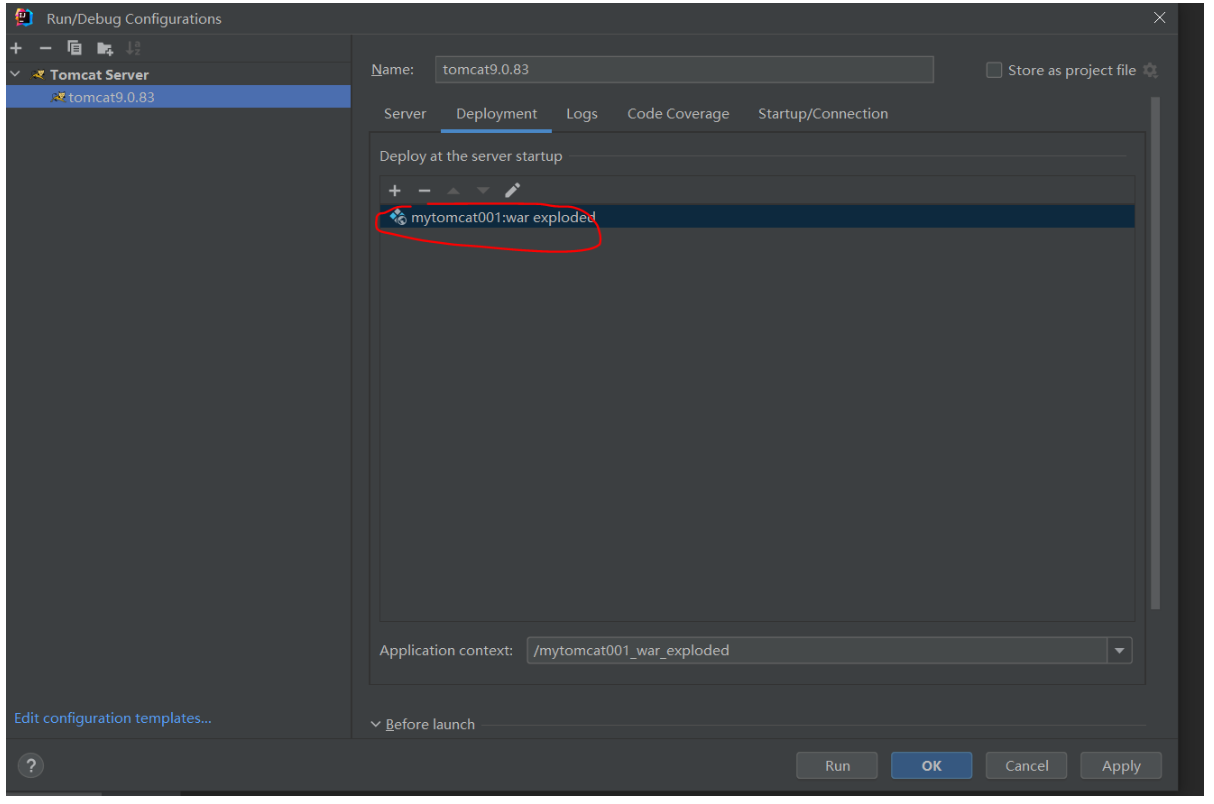Open the help question mark button
The image size is (1214, 804).
coord(31,766)
